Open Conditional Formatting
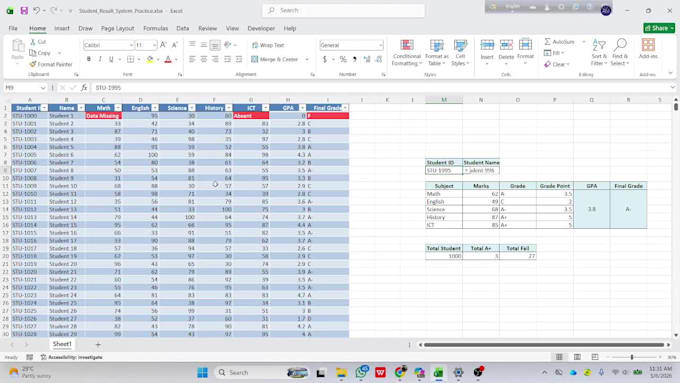Viewport: 680px width, 383px height. click(406, 52)
